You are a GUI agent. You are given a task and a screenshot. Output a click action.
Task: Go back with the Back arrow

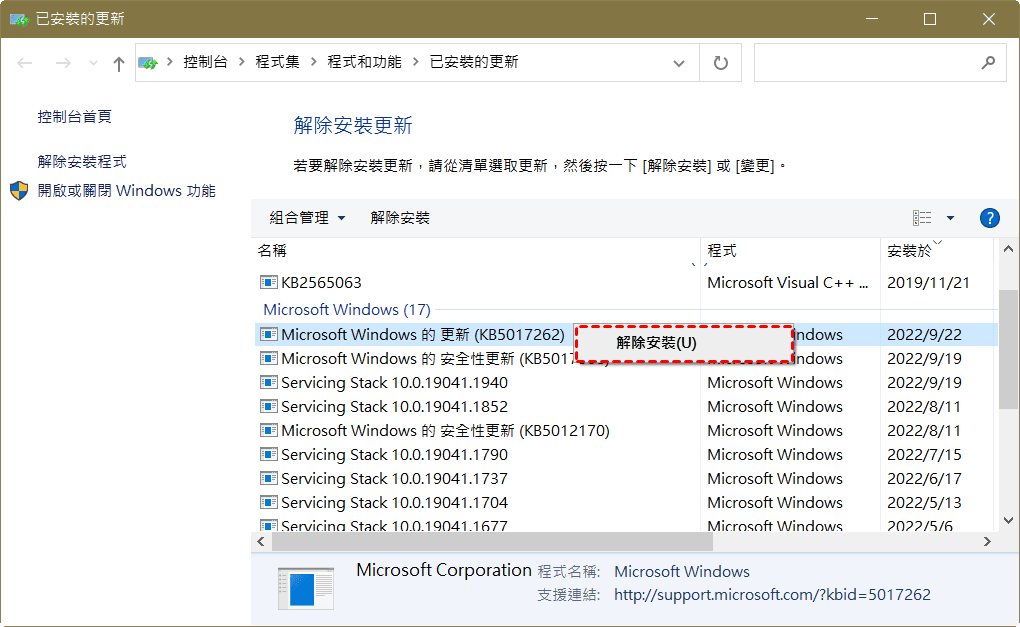(x=25, y=63)
